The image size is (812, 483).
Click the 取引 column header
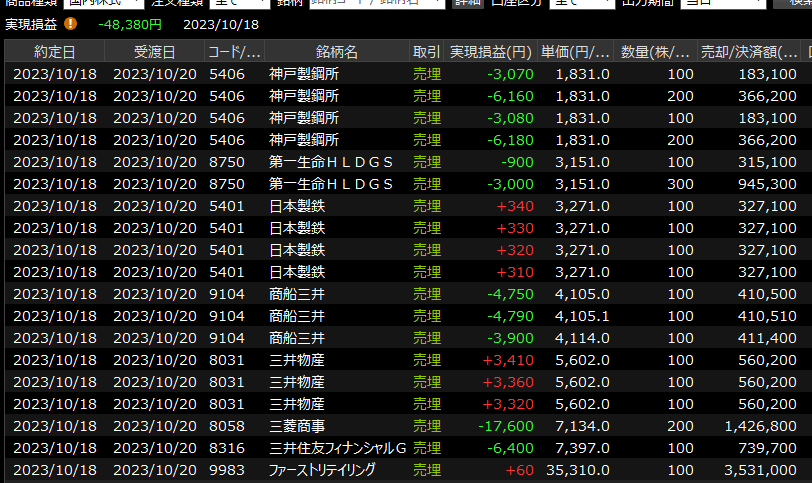click(426, 51)
